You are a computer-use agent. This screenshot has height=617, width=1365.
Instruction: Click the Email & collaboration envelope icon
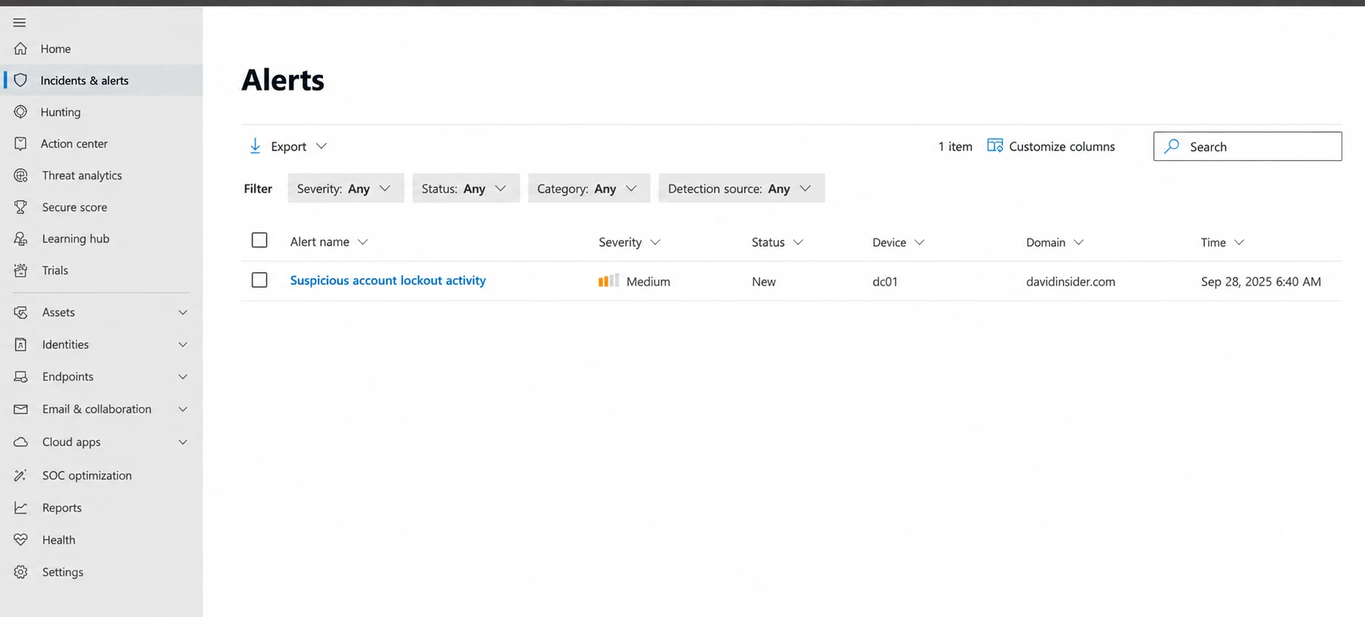21,409
